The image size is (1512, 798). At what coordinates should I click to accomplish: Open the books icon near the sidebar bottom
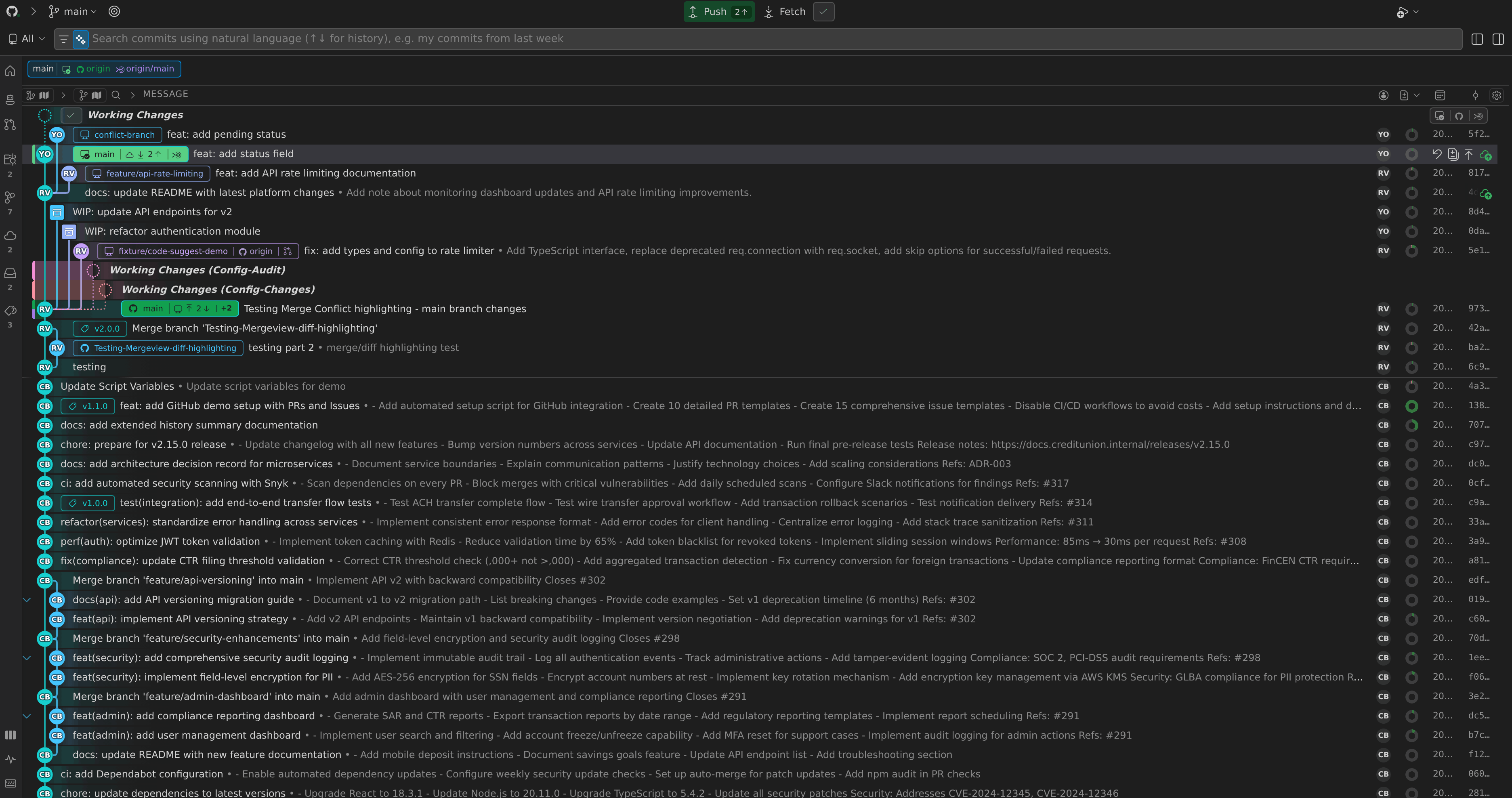pos(10,735)
